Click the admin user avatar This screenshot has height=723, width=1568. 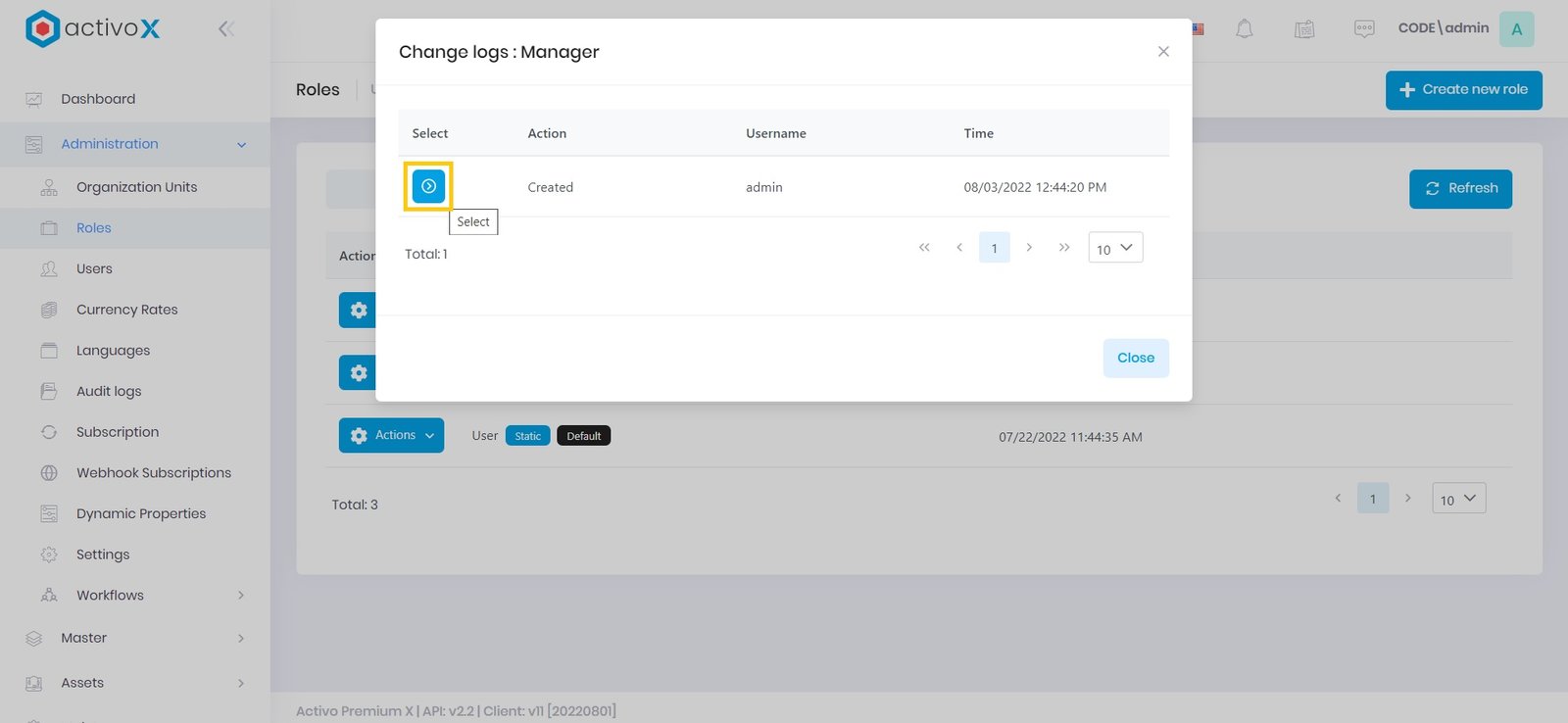point(1516,29)
